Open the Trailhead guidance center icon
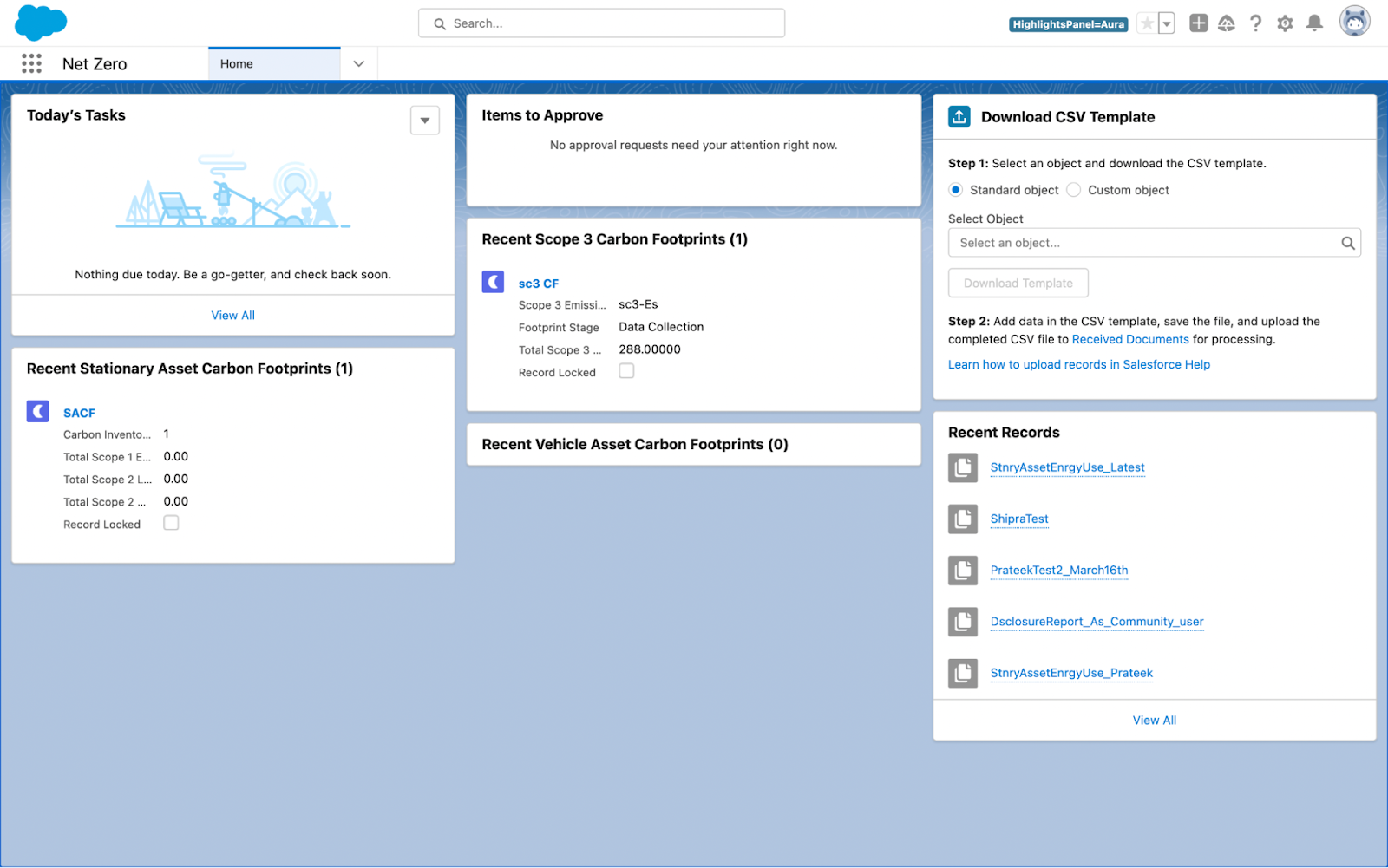The height and width of the screenshot is (868, 1388). [1227, 23]
